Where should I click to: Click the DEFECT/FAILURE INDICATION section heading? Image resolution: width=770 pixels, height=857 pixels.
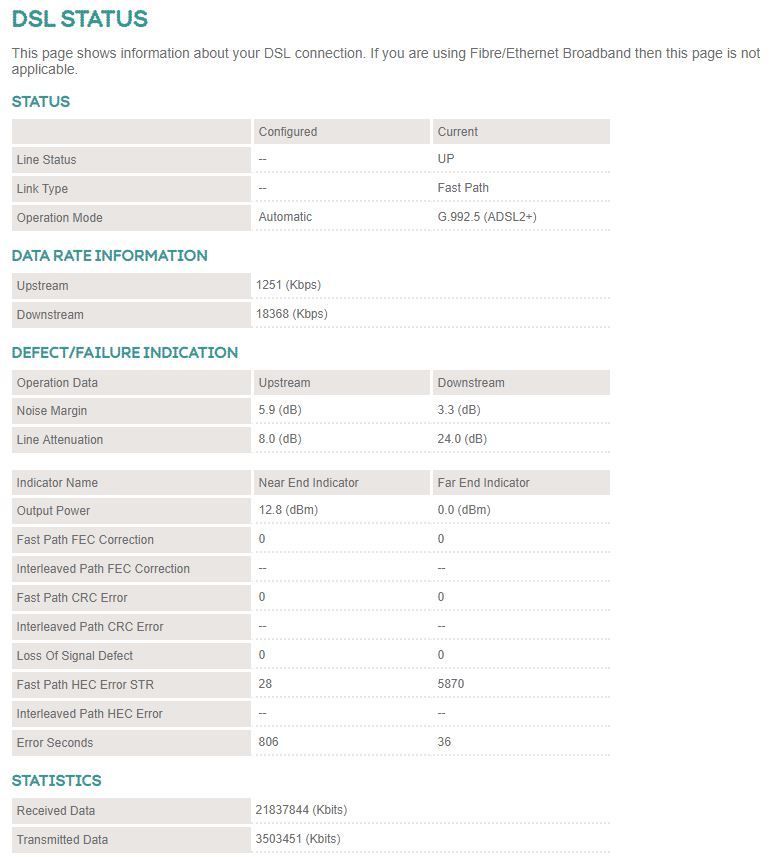[125, 353]
